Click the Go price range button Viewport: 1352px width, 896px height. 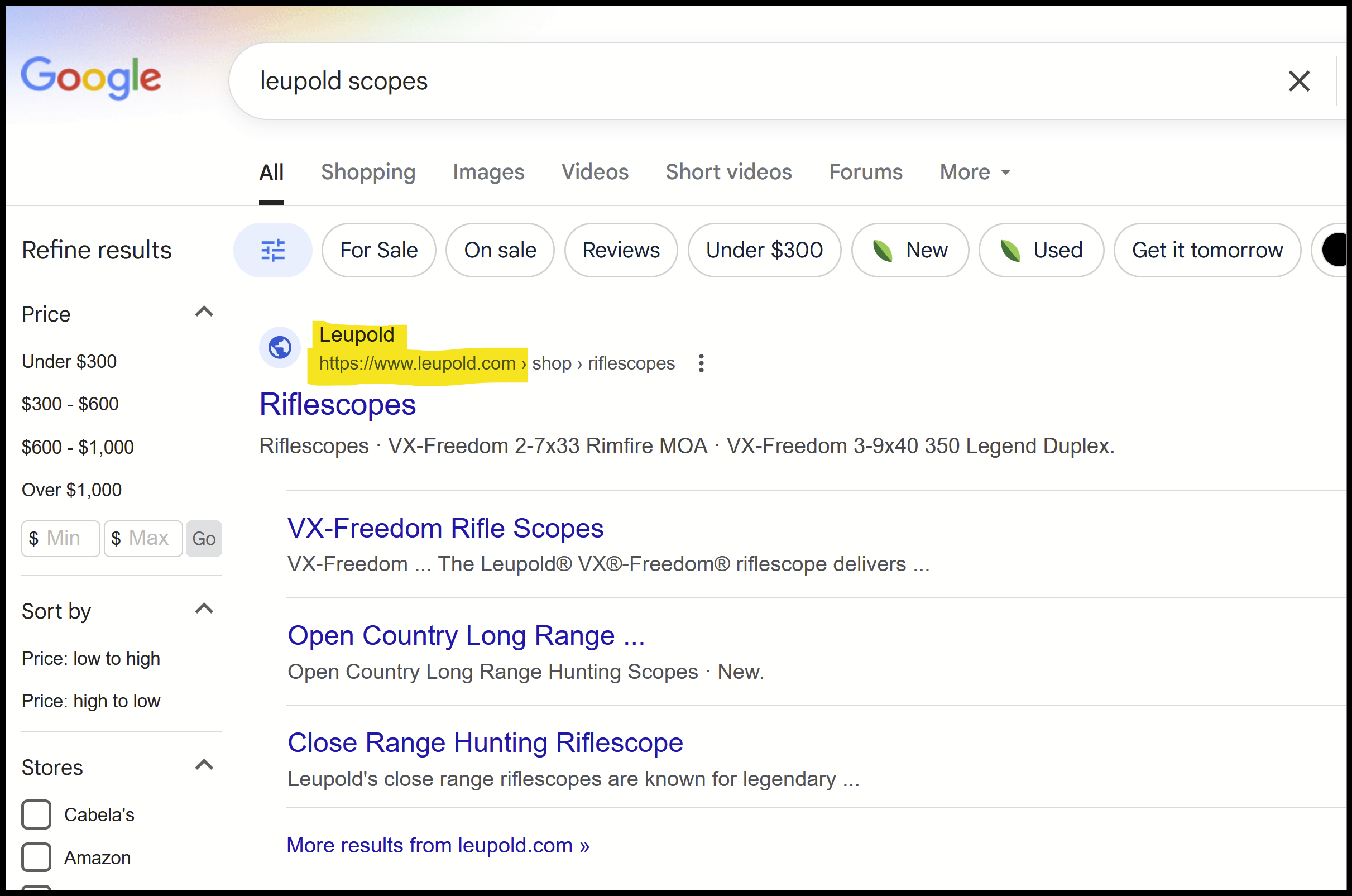coord(204,538)
